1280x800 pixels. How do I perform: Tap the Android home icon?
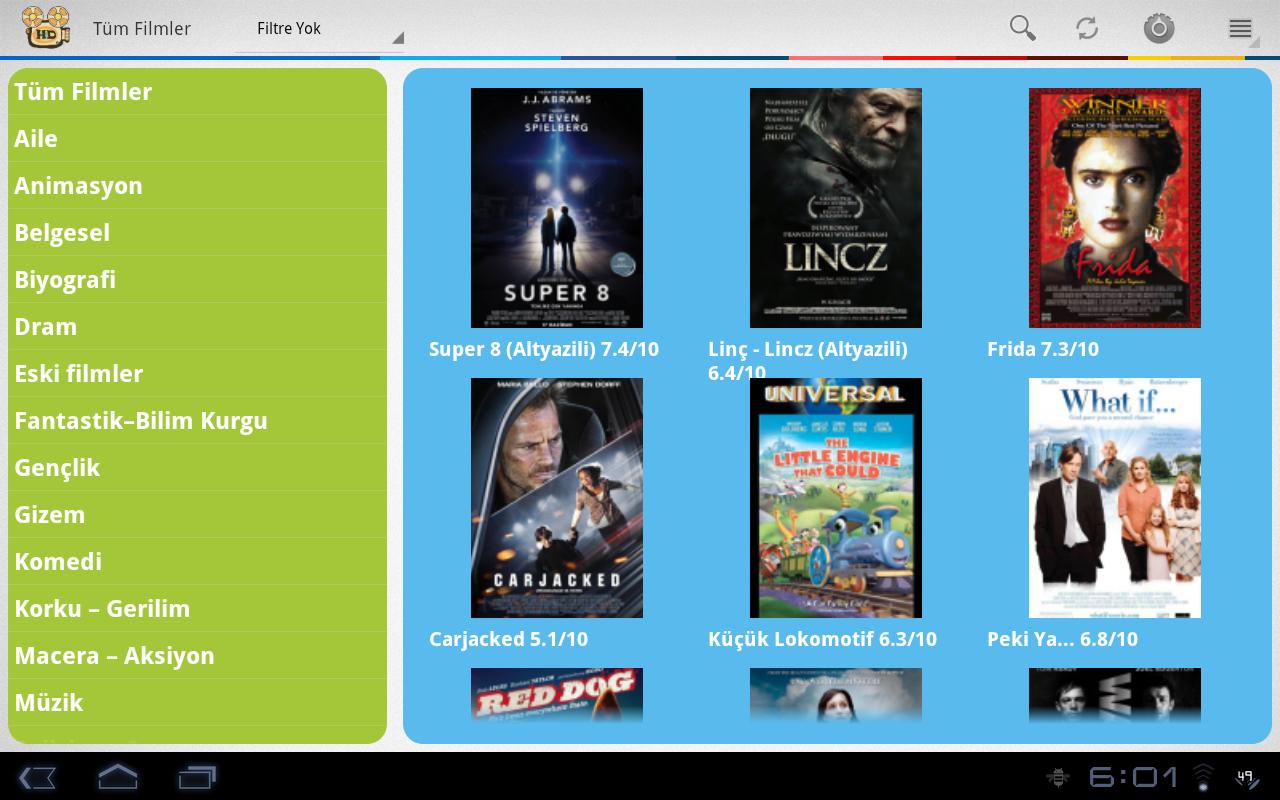click(117, 776)
